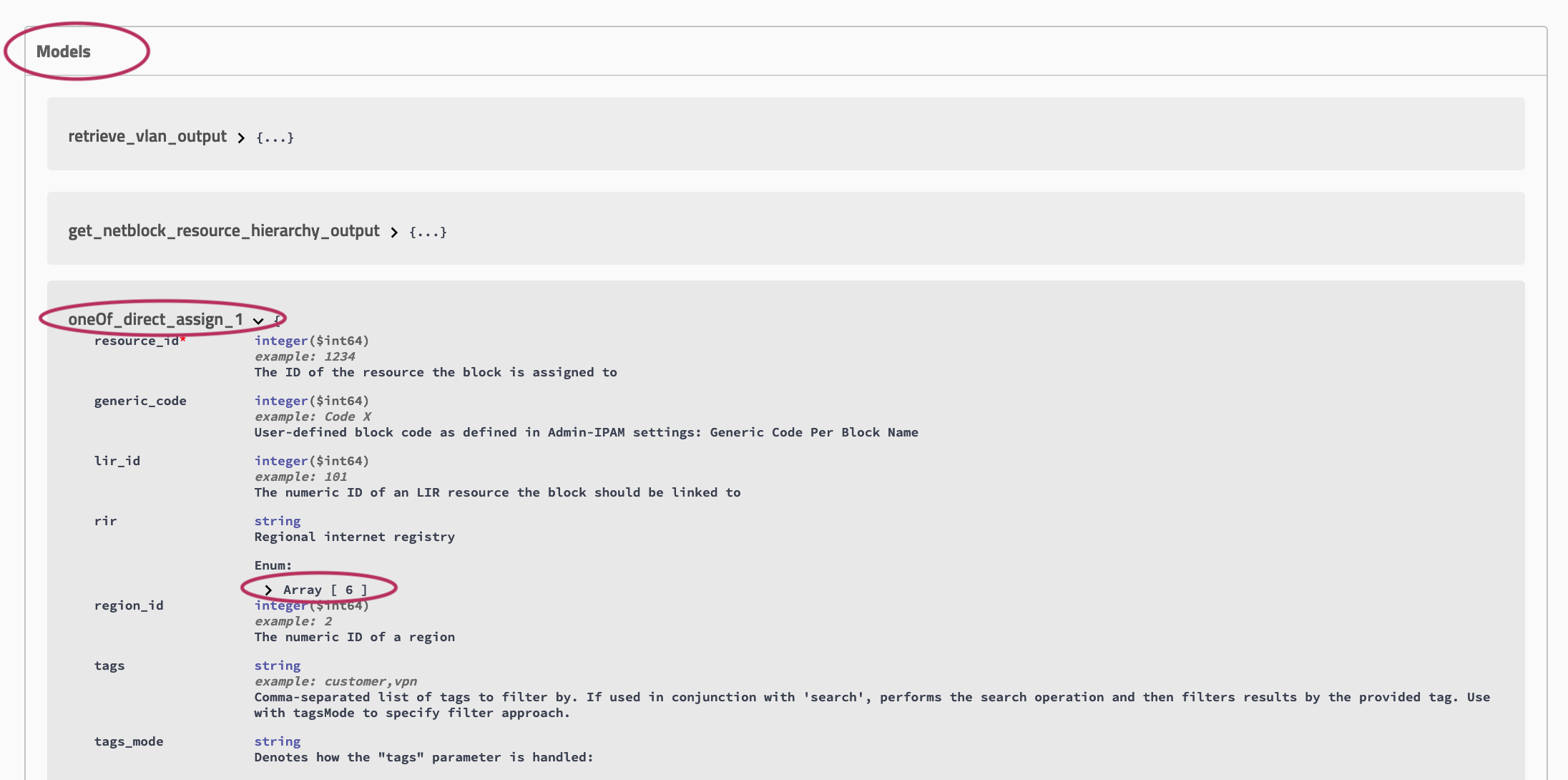Click the tags_mode property name
The width and height of the screenshot is (1568, 780).
(x=129, y=741)
